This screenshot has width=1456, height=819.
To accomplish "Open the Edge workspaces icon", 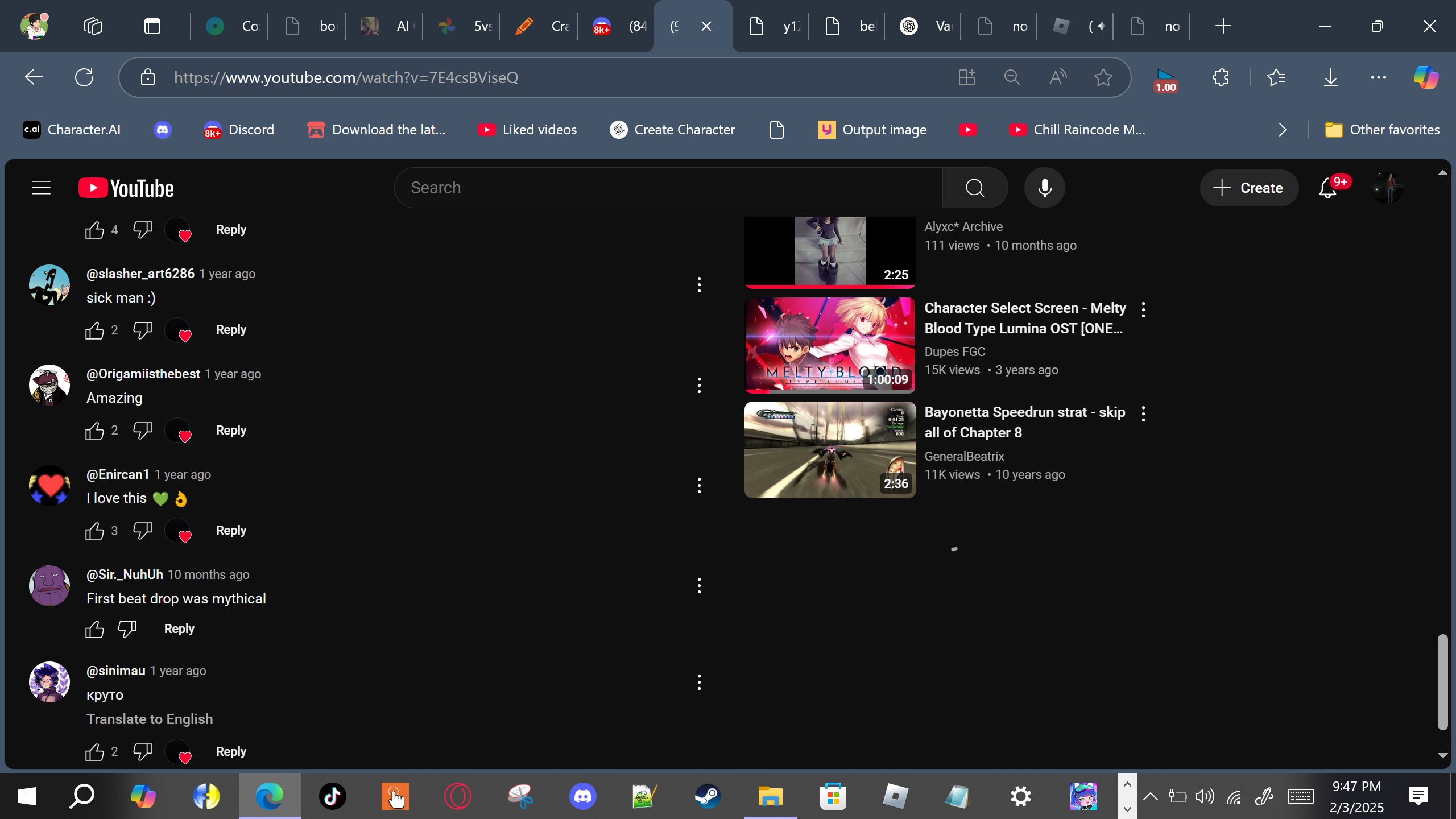I will coord(93,26).
